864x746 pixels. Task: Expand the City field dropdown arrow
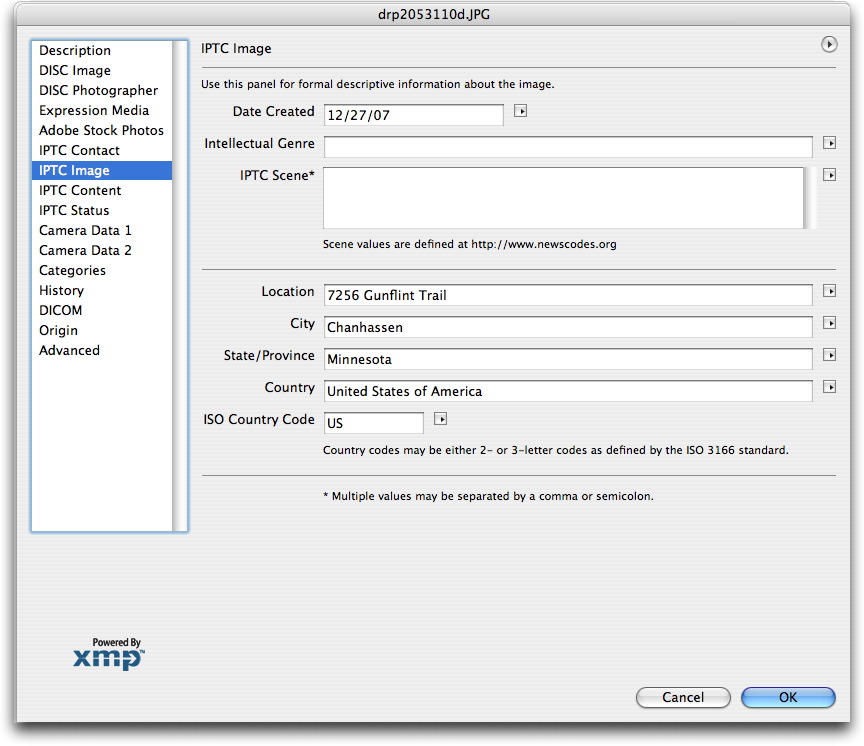coord(829,324)
